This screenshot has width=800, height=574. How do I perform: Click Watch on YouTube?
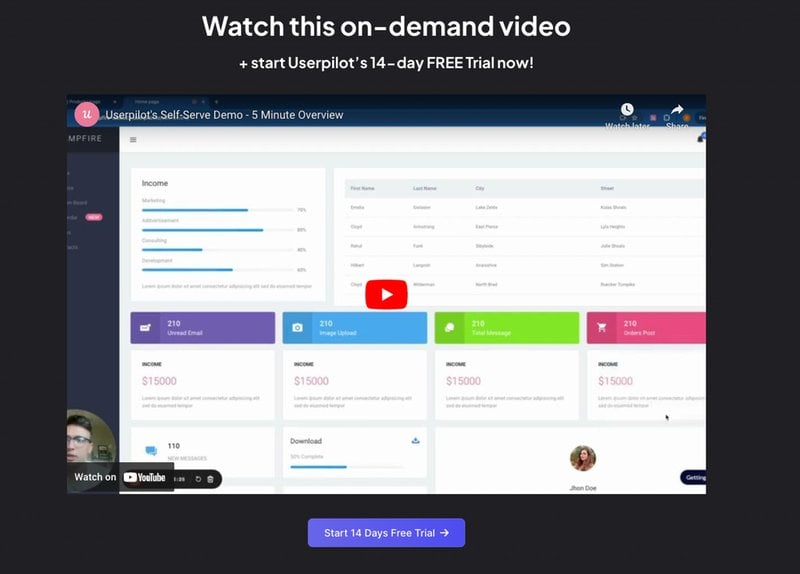[x=120, y=477]
